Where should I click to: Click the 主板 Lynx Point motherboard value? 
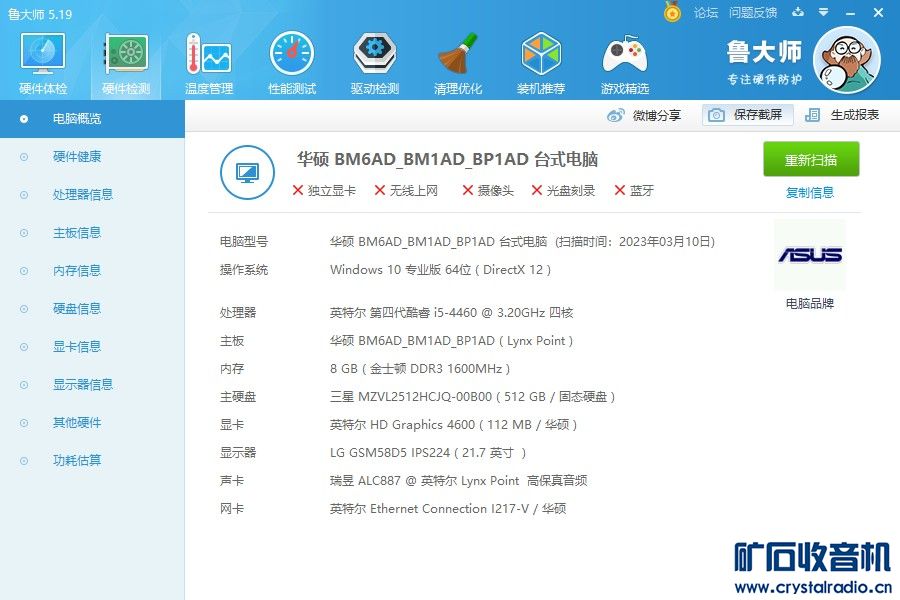[451, 341]
